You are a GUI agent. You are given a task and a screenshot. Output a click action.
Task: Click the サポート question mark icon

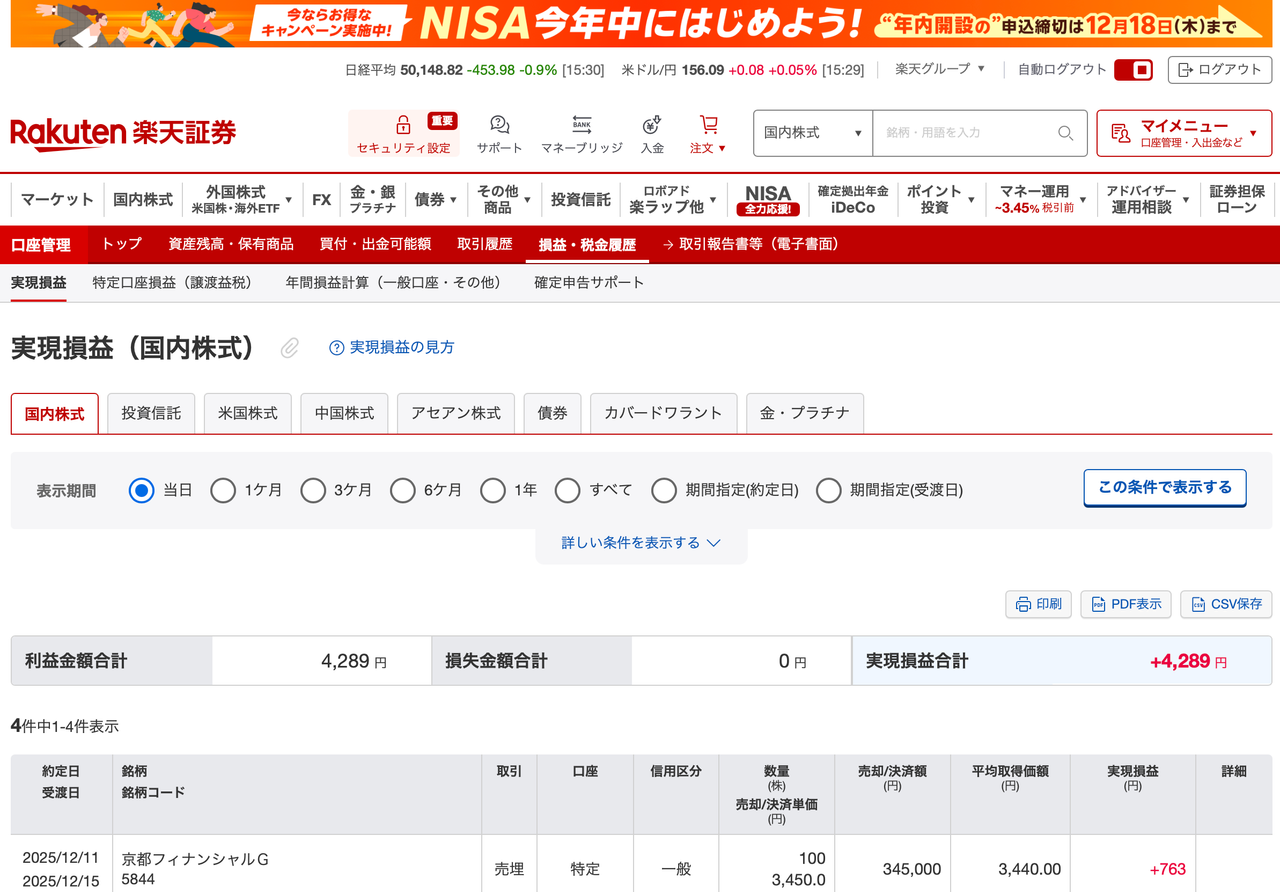pyautogui.click(x=498, y=125)
